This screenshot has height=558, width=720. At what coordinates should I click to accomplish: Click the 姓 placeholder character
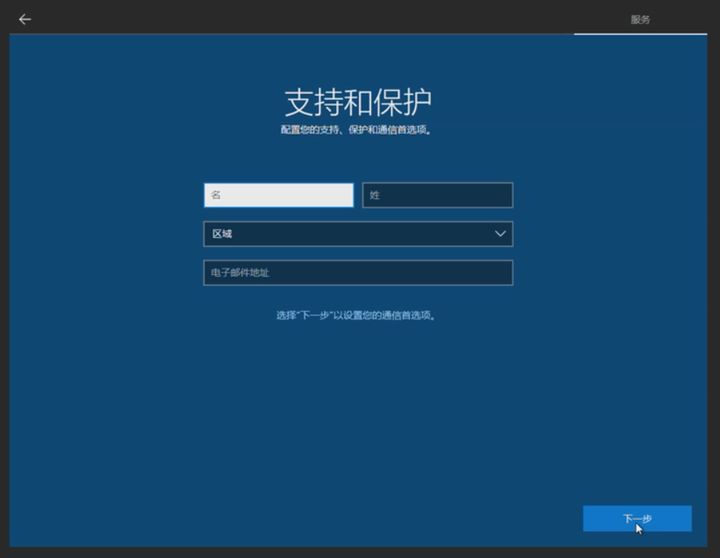pyautogui.click(x=375, y=195)
